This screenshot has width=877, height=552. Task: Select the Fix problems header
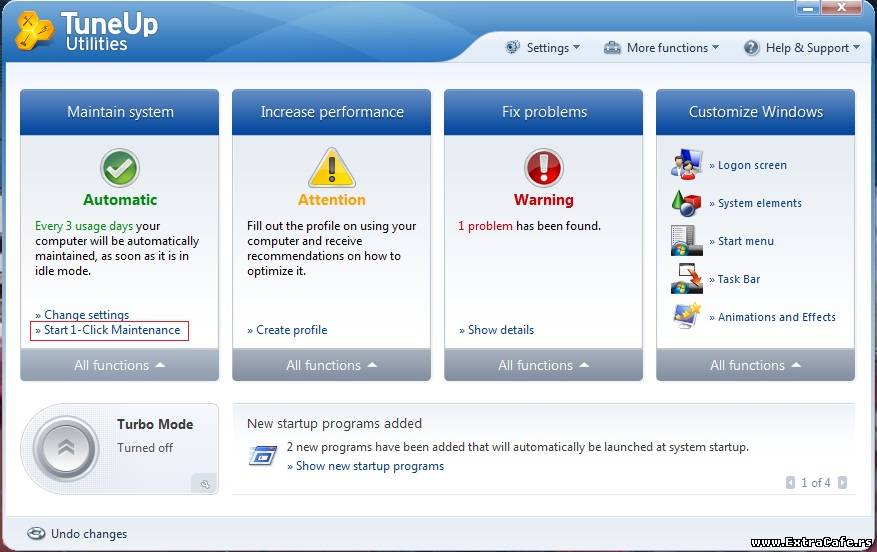(x=544, y=112)
